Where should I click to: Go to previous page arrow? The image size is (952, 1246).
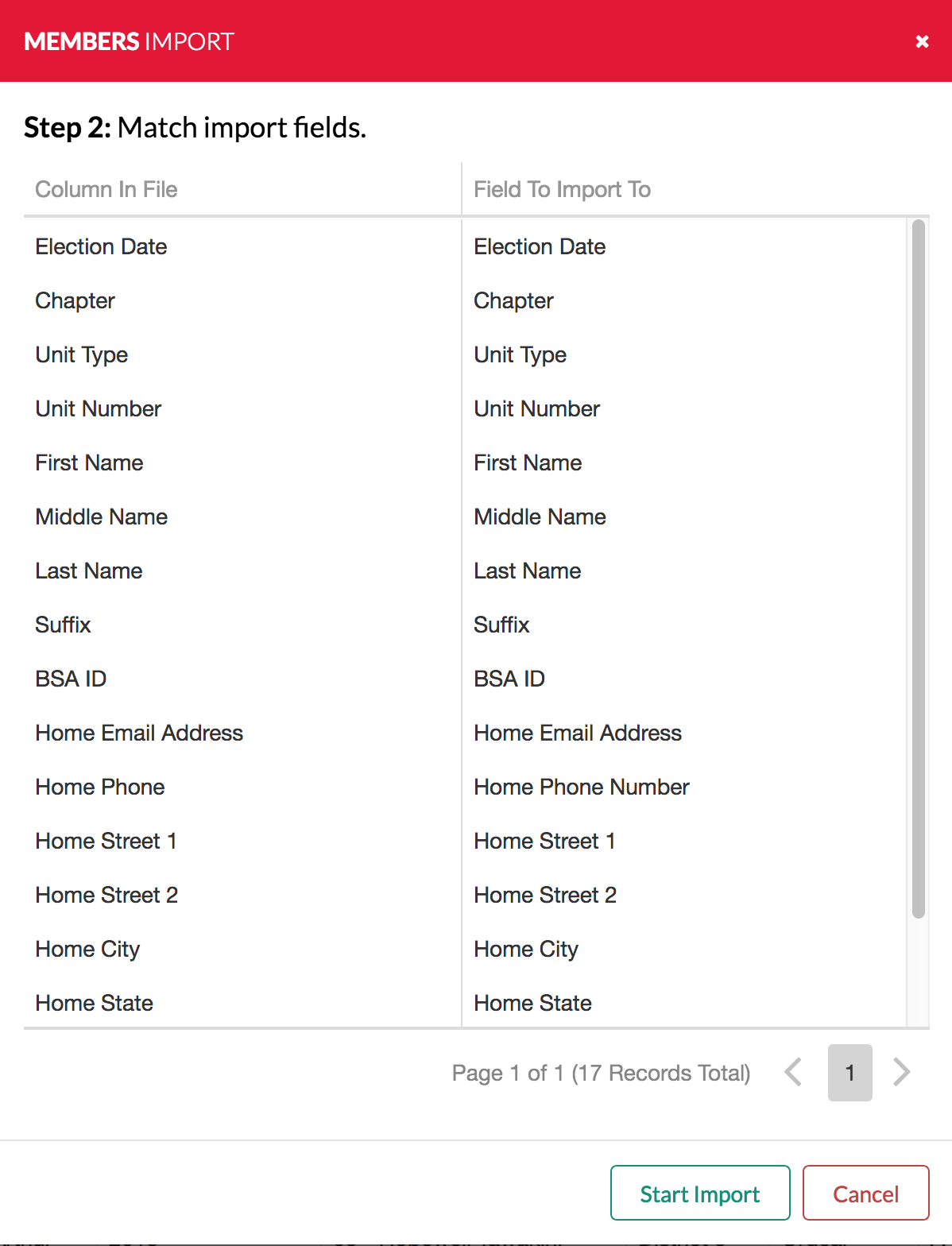tap(793, 1072)
